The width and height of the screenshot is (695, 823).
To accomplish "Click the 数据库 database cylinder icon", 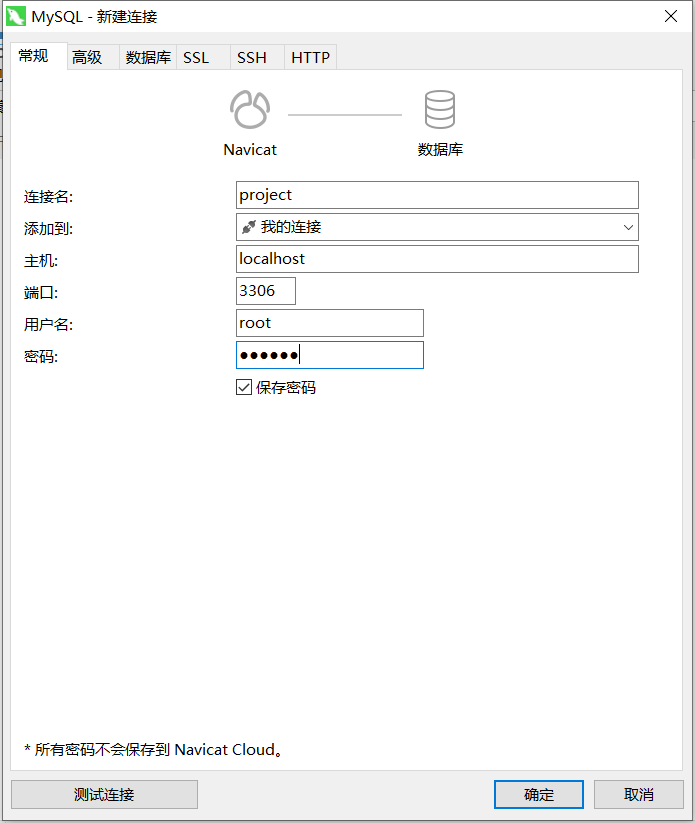I will pyautogui.click(x=440, y=109).
